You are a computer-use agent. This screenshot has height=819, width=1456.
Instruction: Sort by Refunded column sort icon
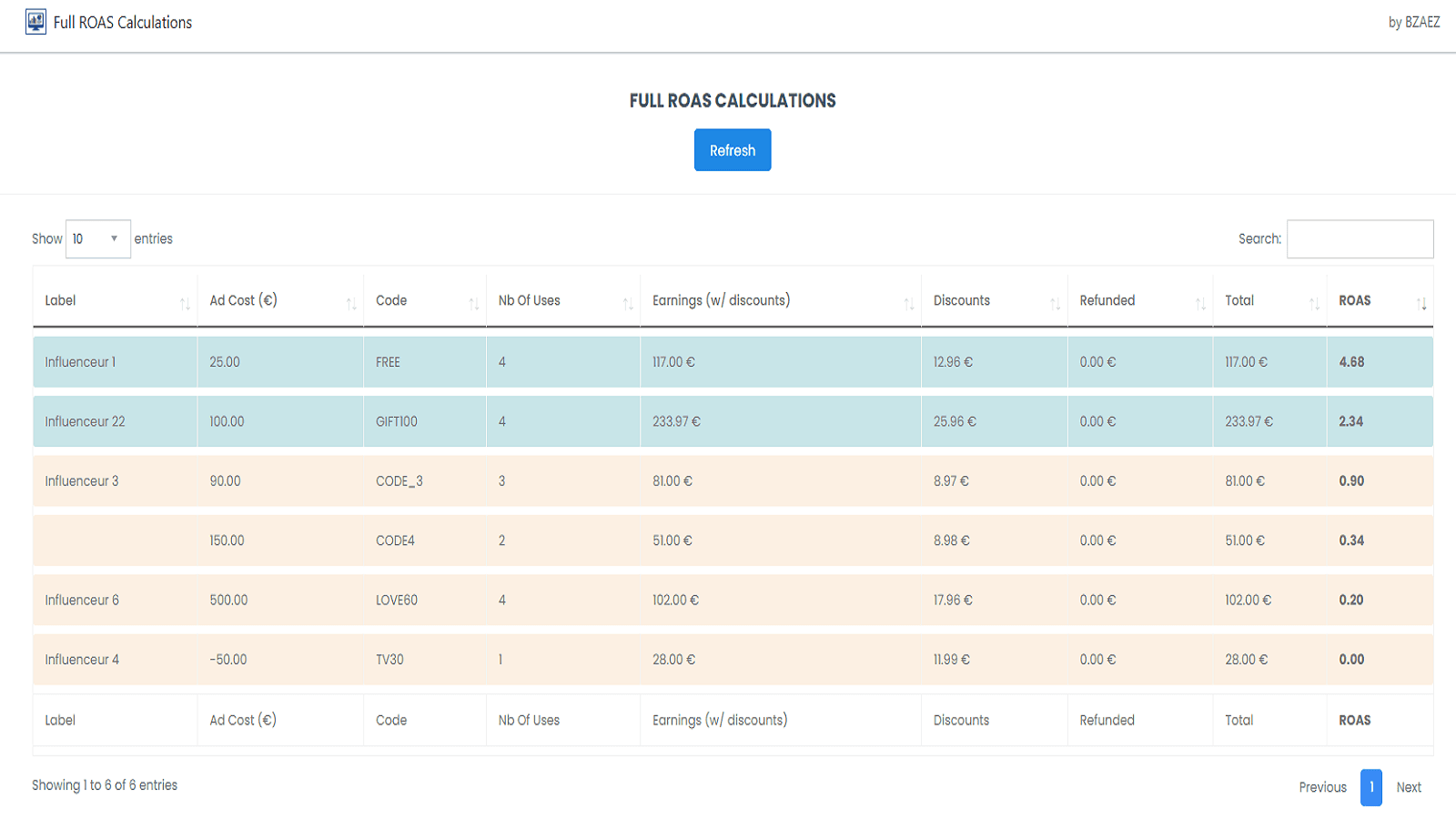pos(1200,303)
